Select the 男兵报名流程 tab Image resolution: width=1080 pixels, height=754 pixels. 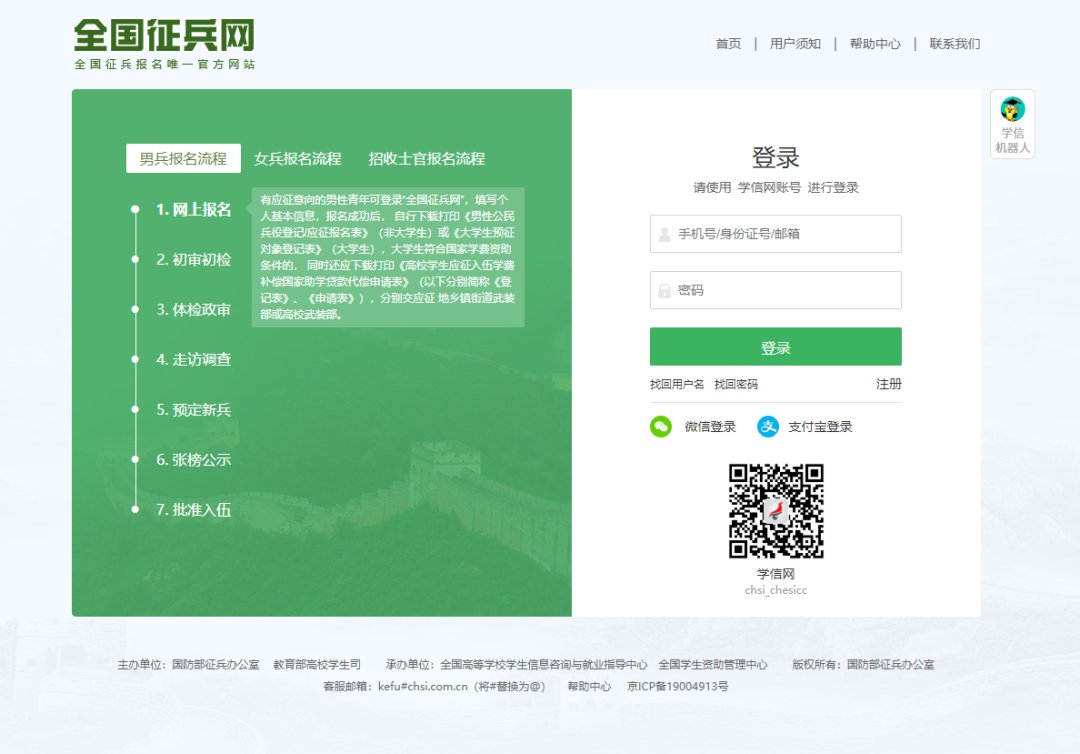[x=183, y=158]
